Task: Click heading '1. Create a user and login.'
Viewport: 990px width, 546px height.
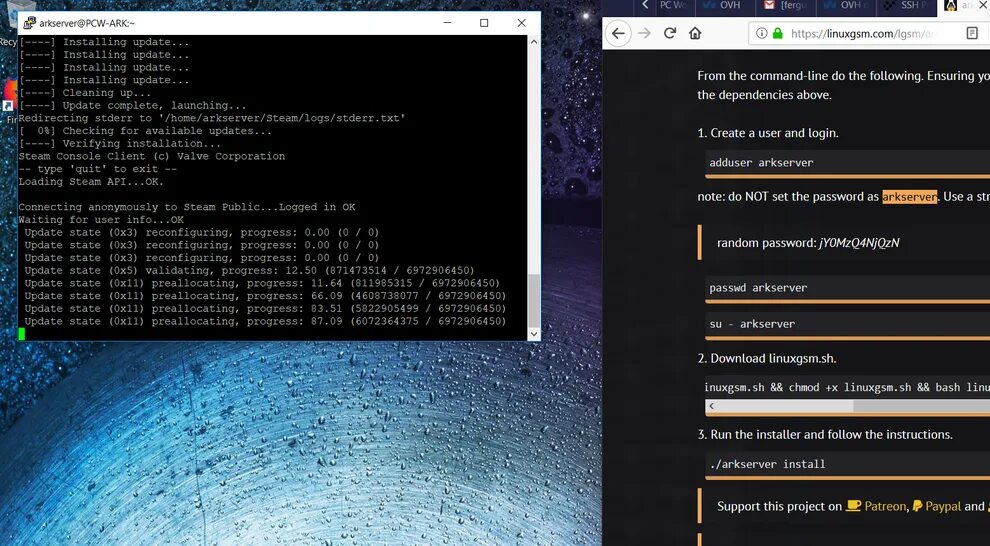Action: (x=768, y=133)
